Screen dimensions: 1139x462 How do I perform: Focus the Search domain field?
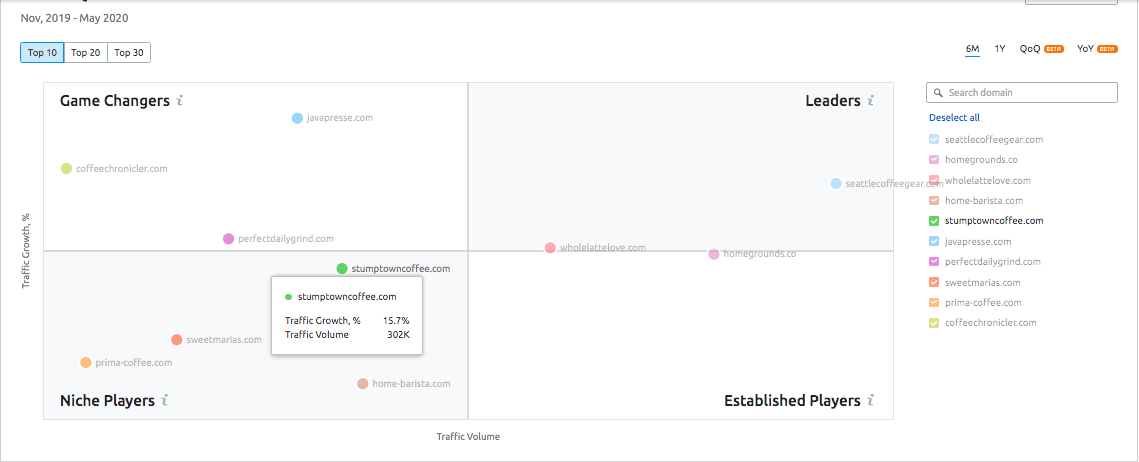(1021, 93)
